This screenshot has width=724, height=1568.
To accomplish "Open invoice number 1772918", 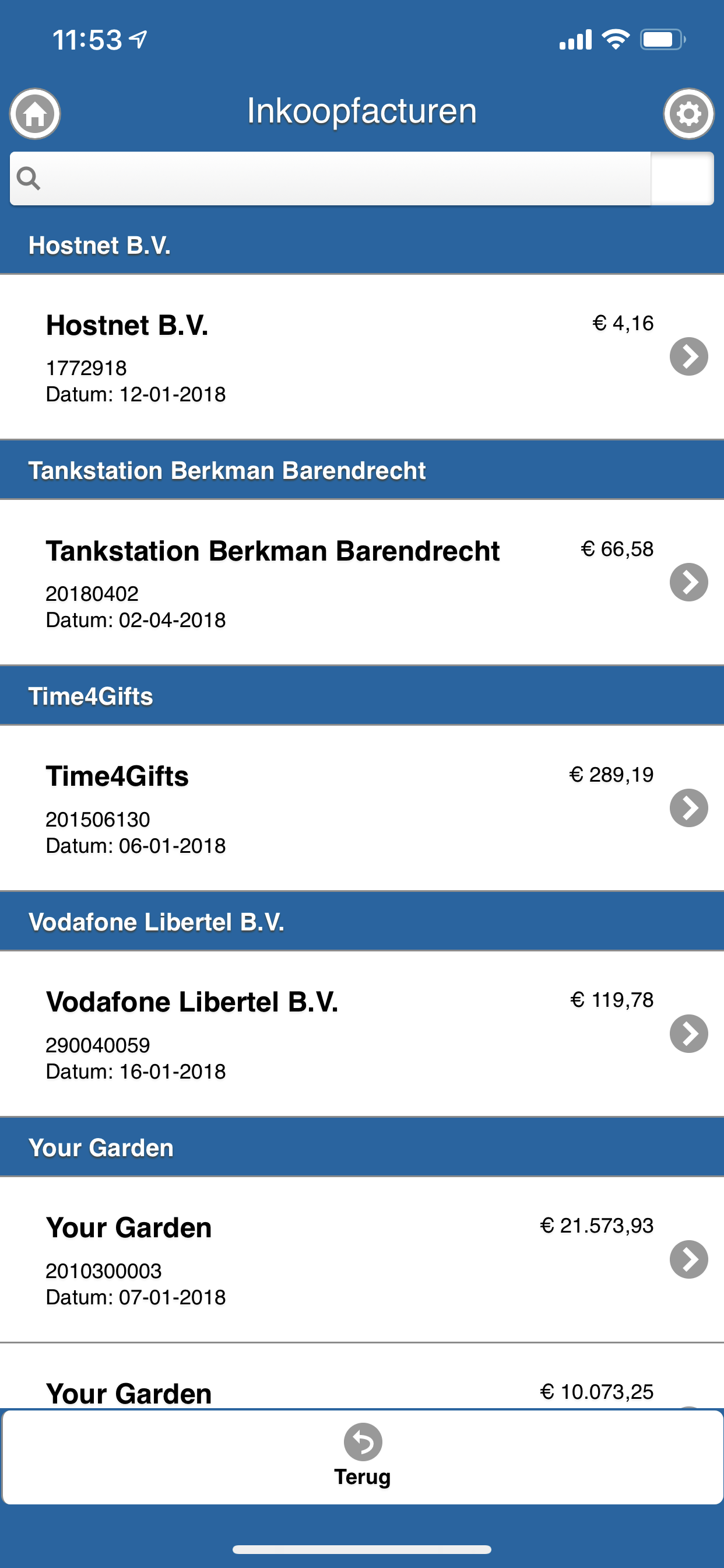I will (x=86, y=367).
